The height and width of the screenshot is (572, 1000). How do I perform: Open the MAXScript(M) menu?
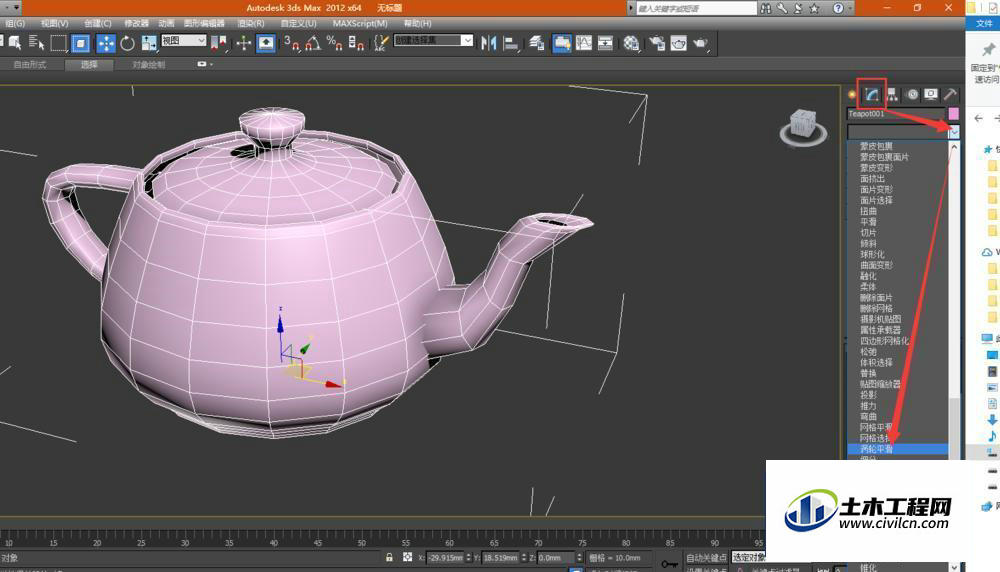(x=360, y=23)
